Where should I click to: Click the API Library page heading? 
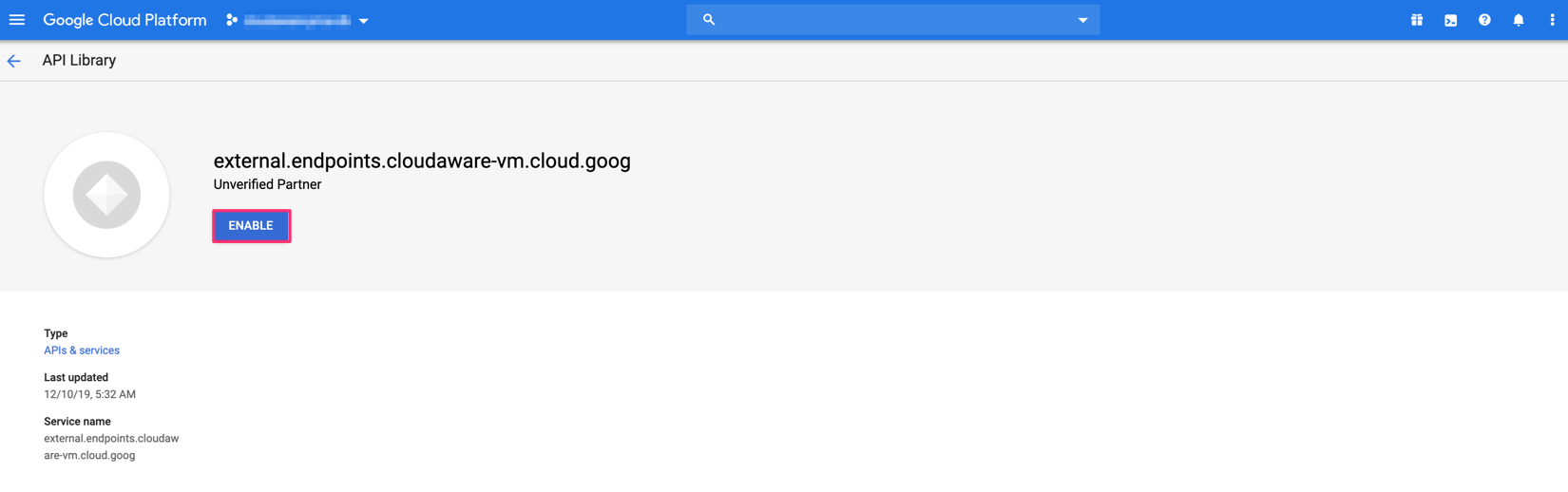pos(79,61)
